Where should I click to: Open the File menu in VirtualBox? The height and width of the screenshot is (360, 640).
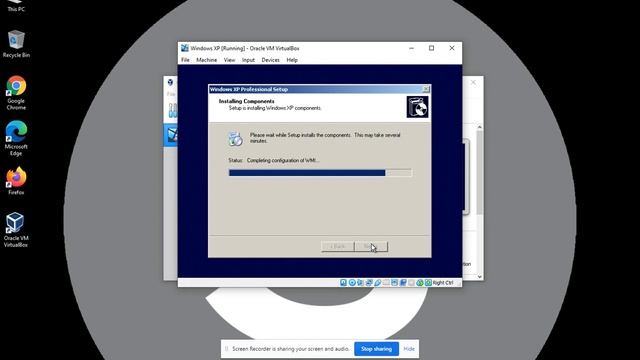(x=185, y=60)
